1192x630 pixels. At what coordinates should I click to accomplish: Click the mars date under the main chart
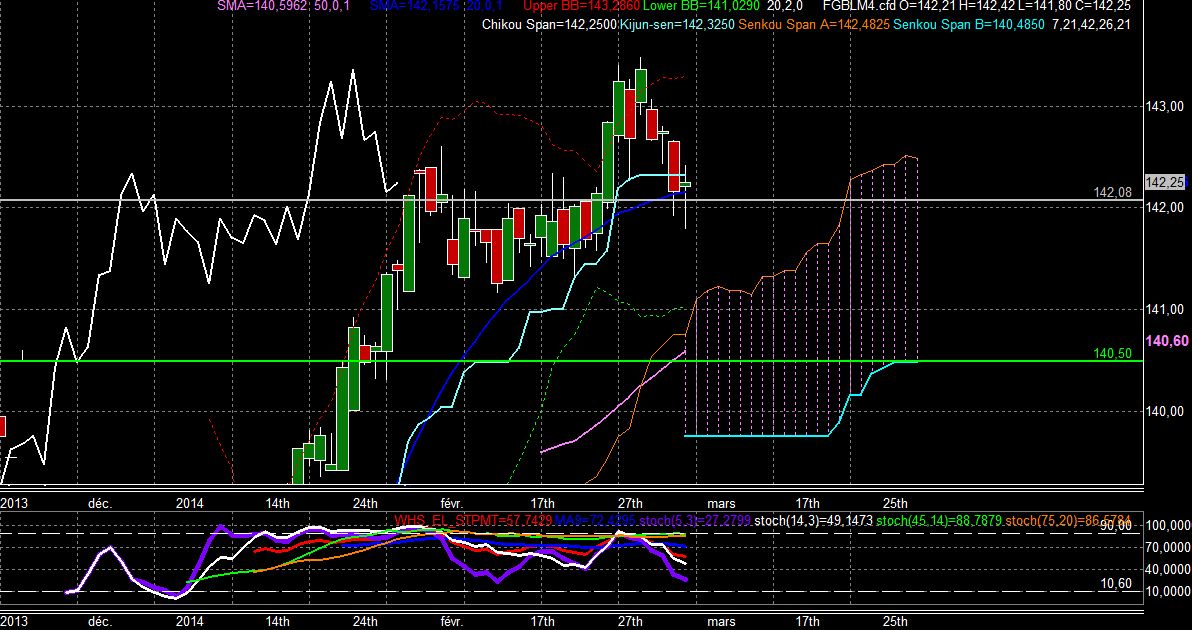click(721, 503)
